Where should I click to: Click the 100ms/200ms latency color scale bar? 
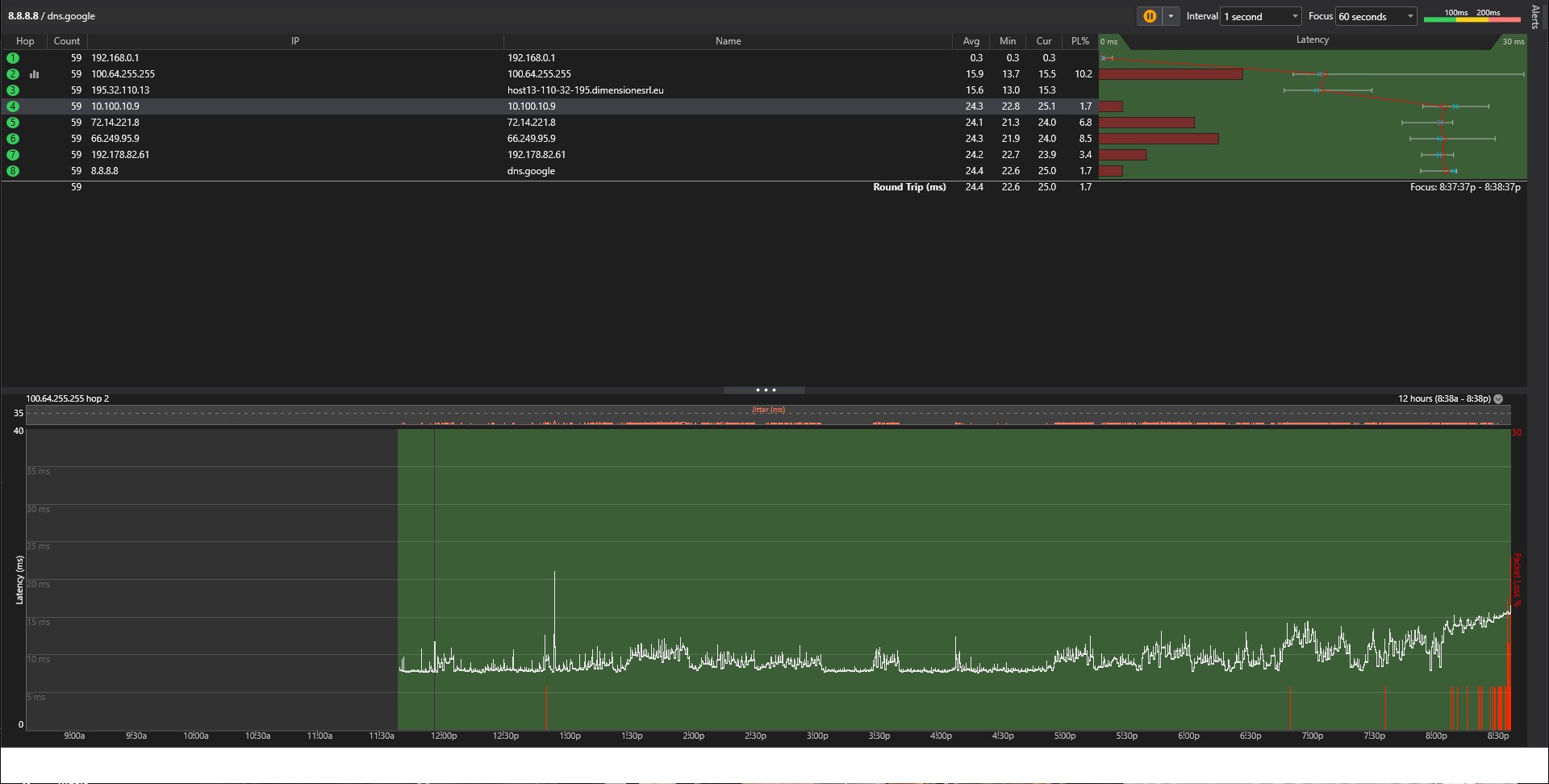tap(1472, 18)
